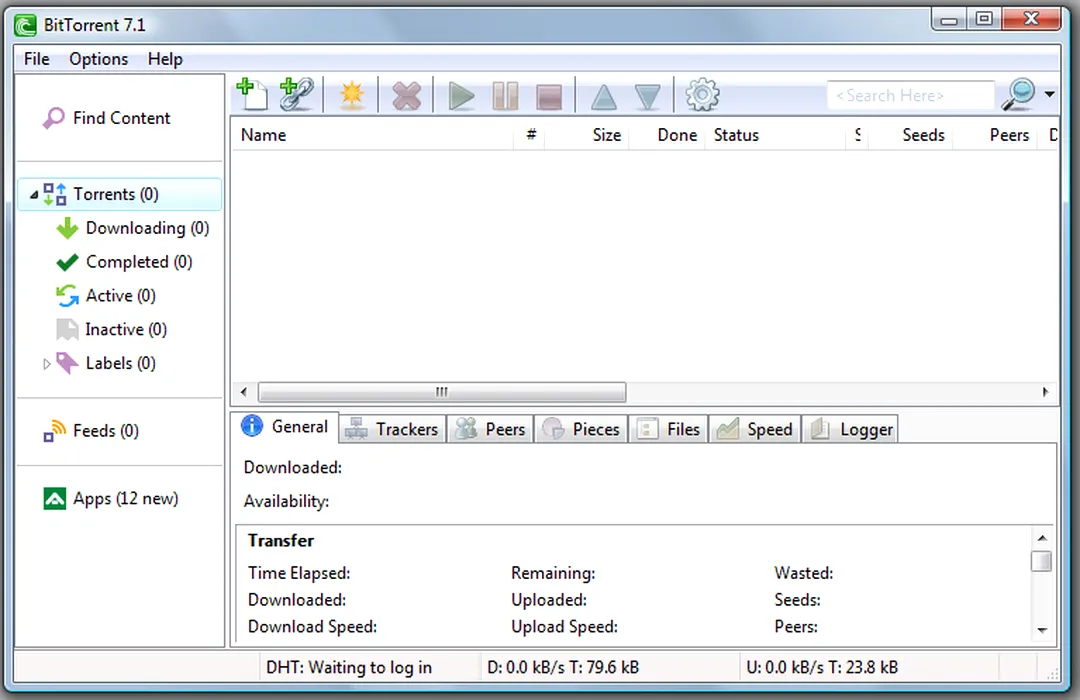Click the horizontal scrollbar in torrent list

(441, 392)
